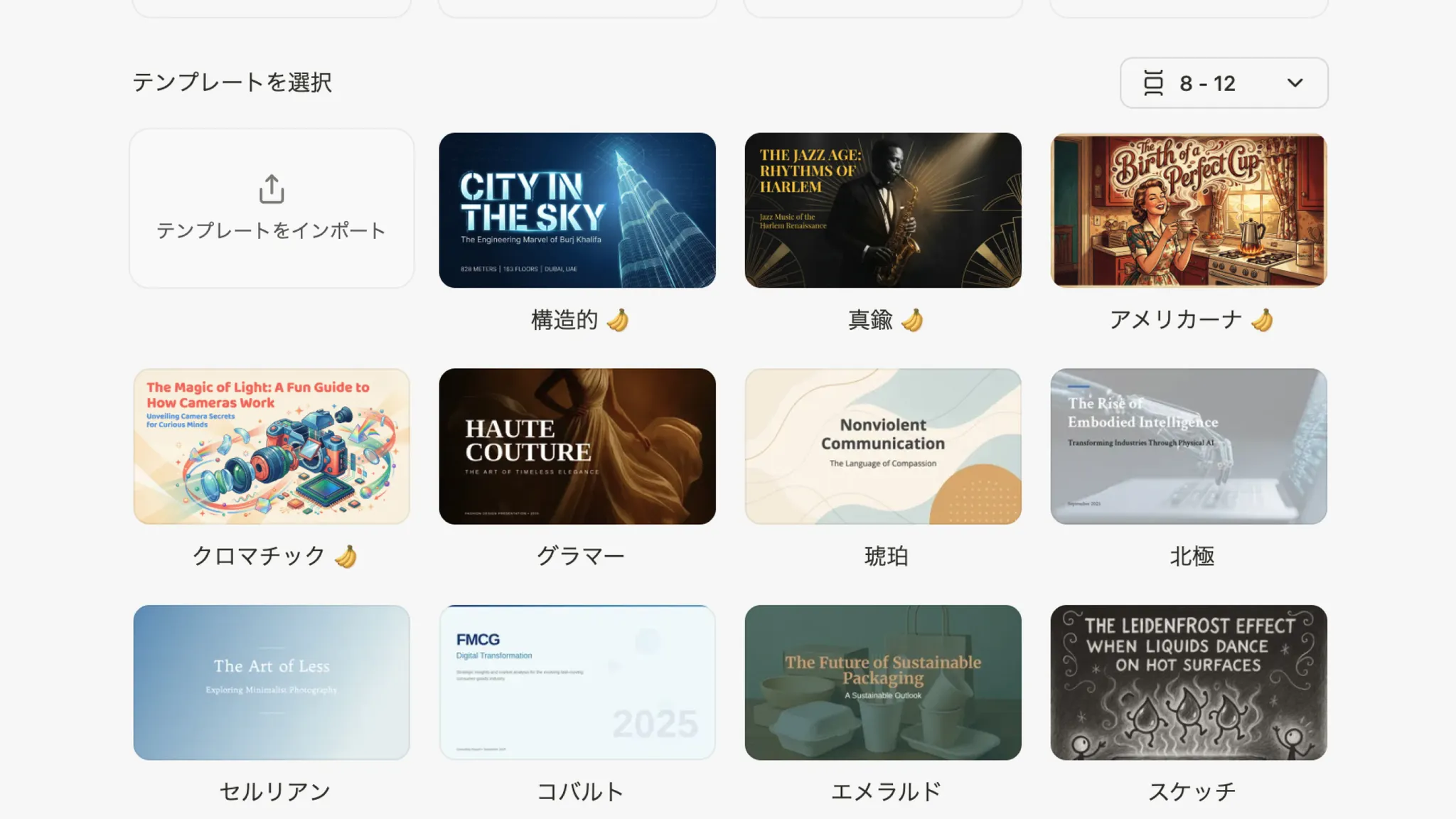Select The Art of Less template
This screenshot has width=1456, height=819.
272,682
